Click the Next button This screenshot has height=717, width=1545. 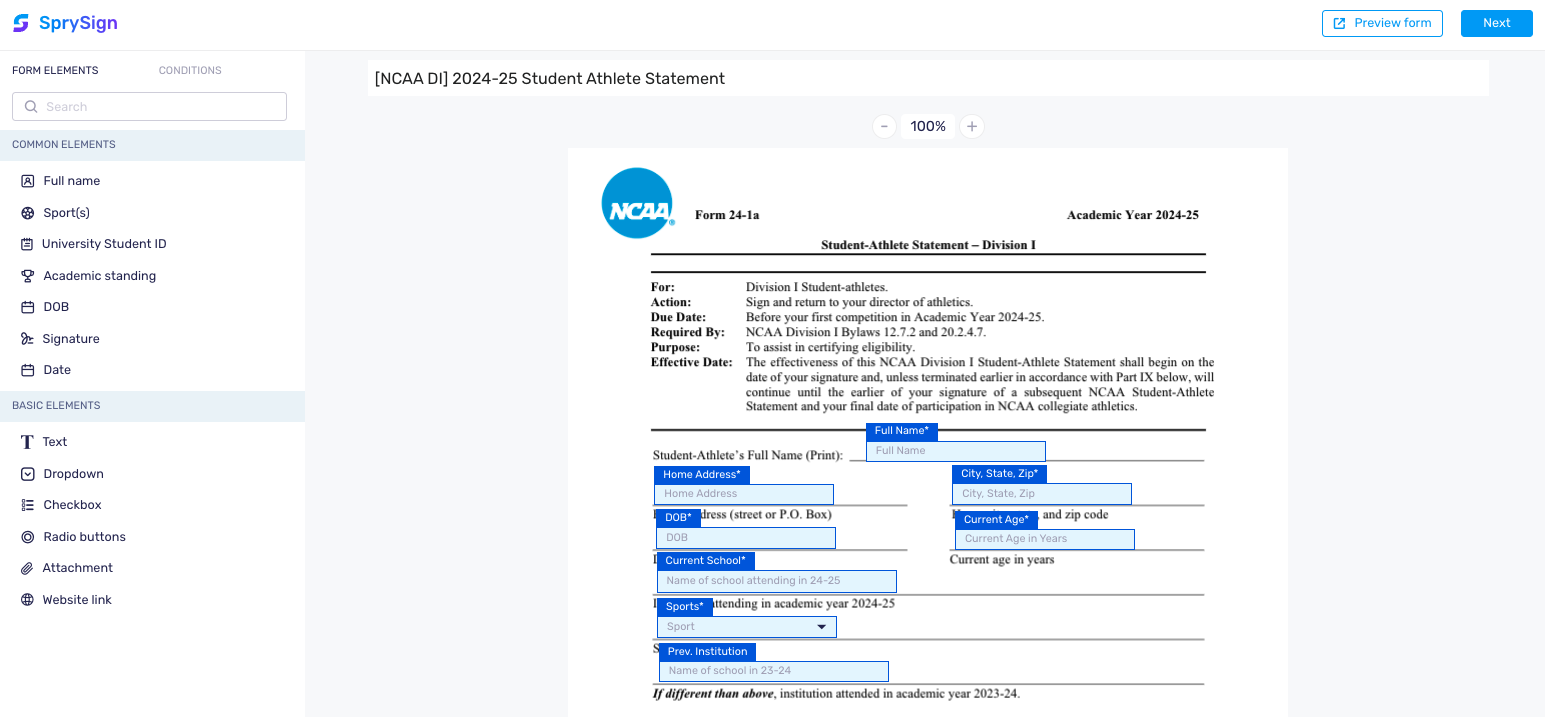coord(1497,23)
